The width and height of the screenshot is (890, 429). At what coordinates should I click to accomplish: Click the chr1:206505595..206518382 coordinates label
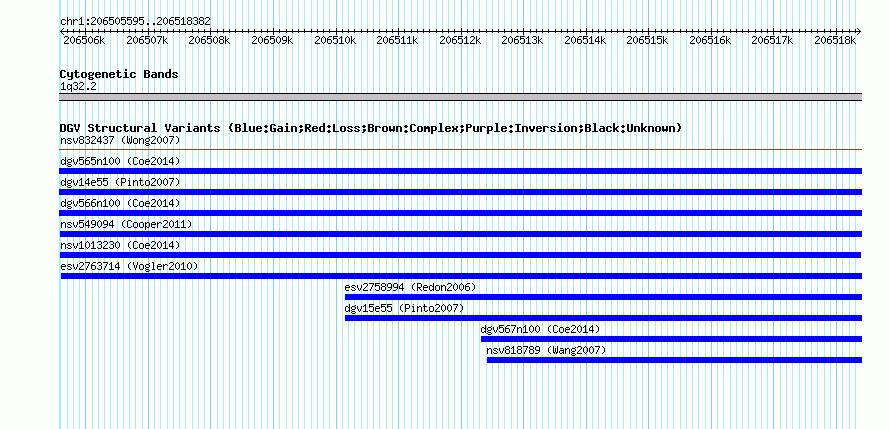click(x=136, y=21)
